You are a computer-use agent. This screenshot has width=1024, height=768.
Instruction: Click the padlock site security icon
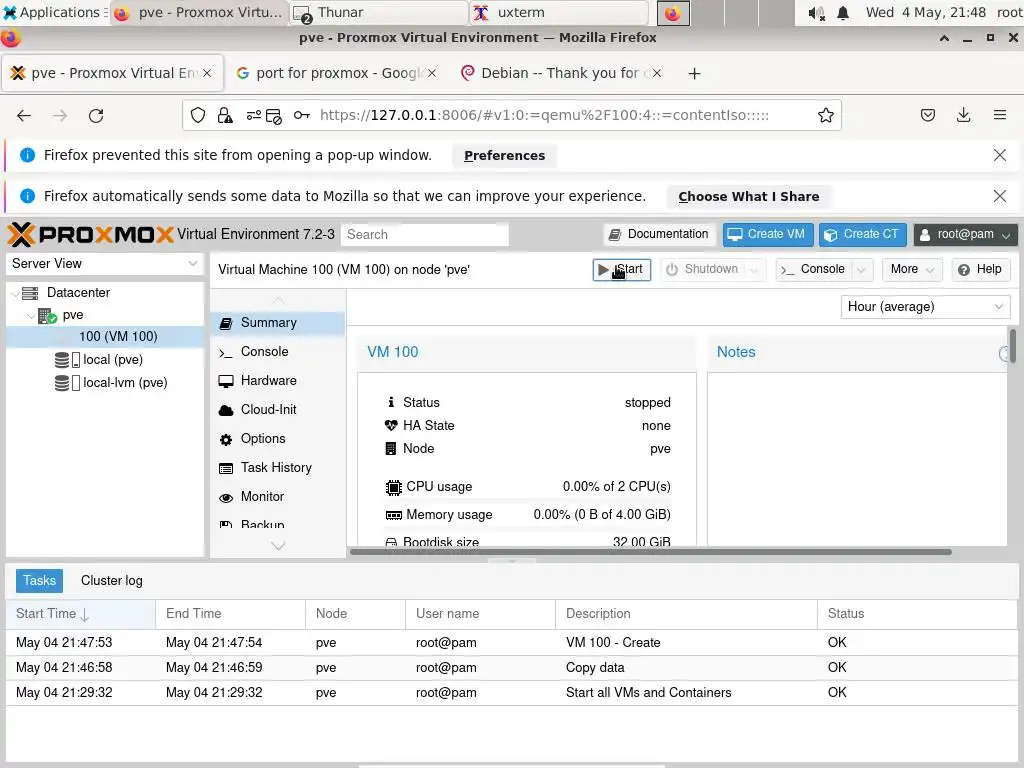[x=225, y=116]
